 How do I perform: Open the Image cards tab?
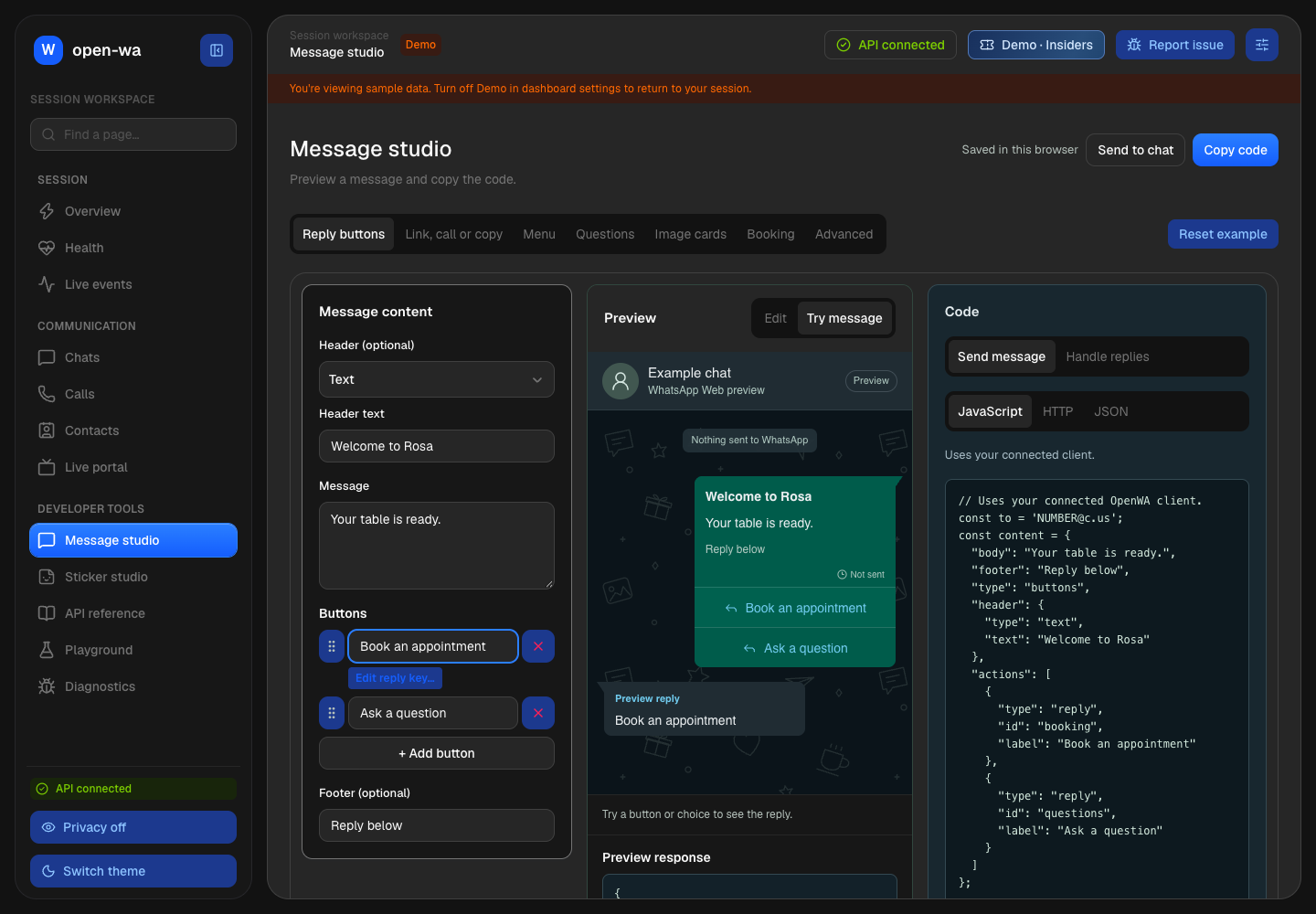click(x=691, y=234)
